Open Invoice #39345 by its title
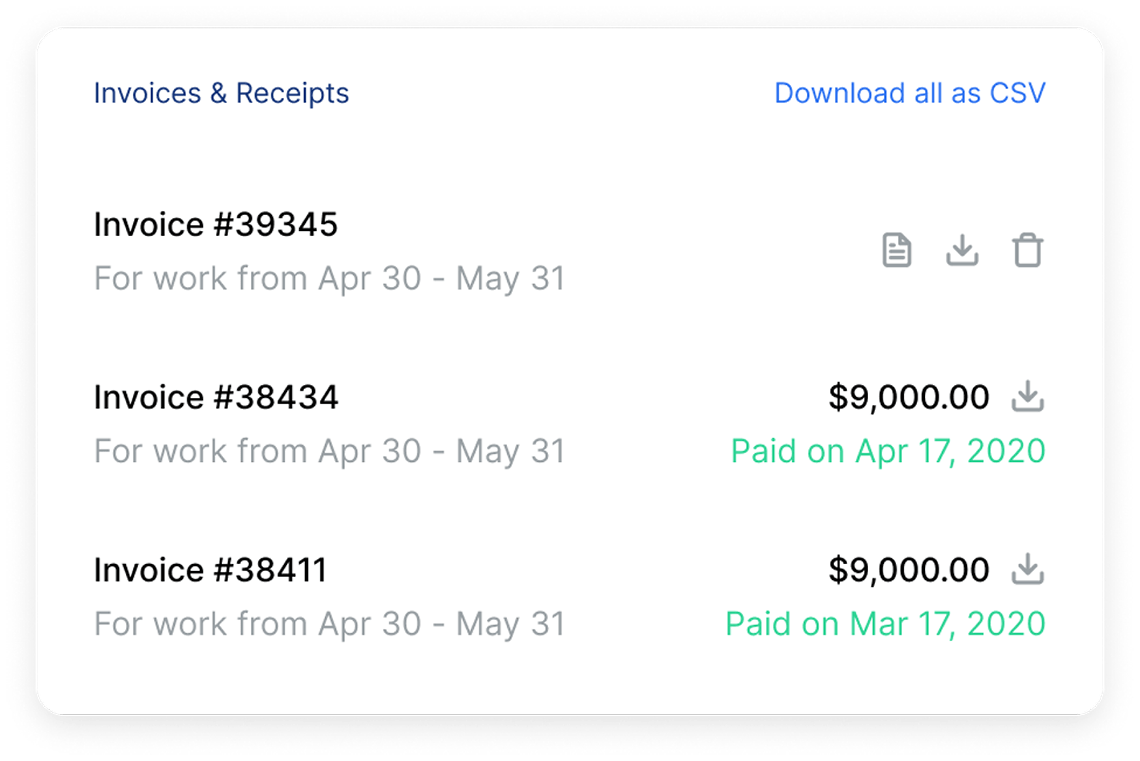 [216, 224]
